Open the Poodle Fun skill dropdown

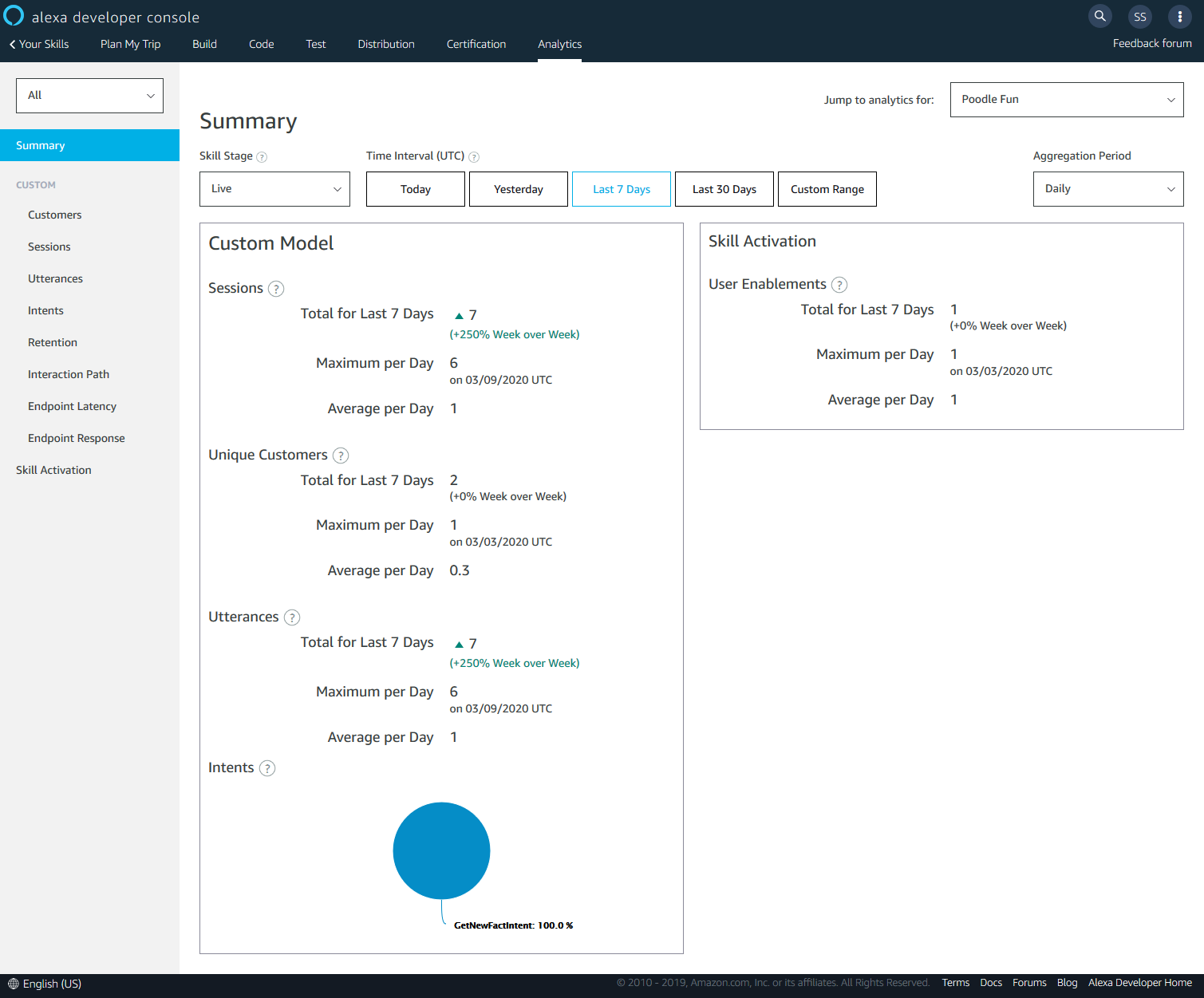(x=1066, y=100)
